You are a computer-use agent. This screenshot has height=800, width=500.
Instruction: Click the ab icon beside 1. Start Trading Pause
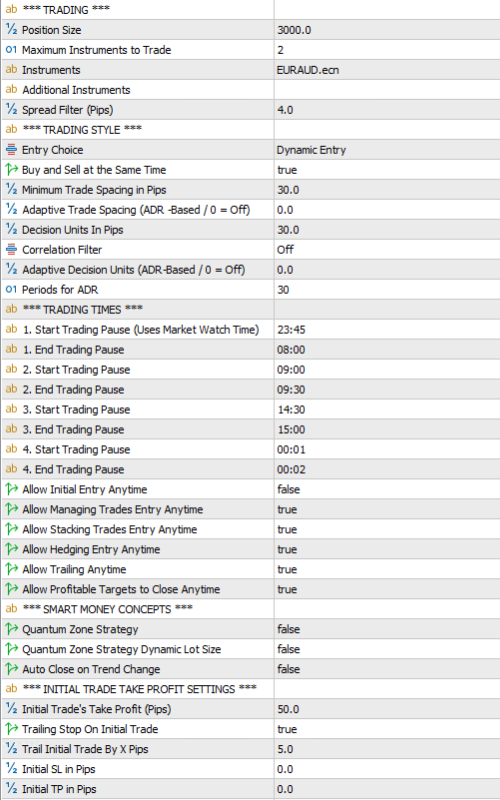pyautogui.click(x=11, y=329)
